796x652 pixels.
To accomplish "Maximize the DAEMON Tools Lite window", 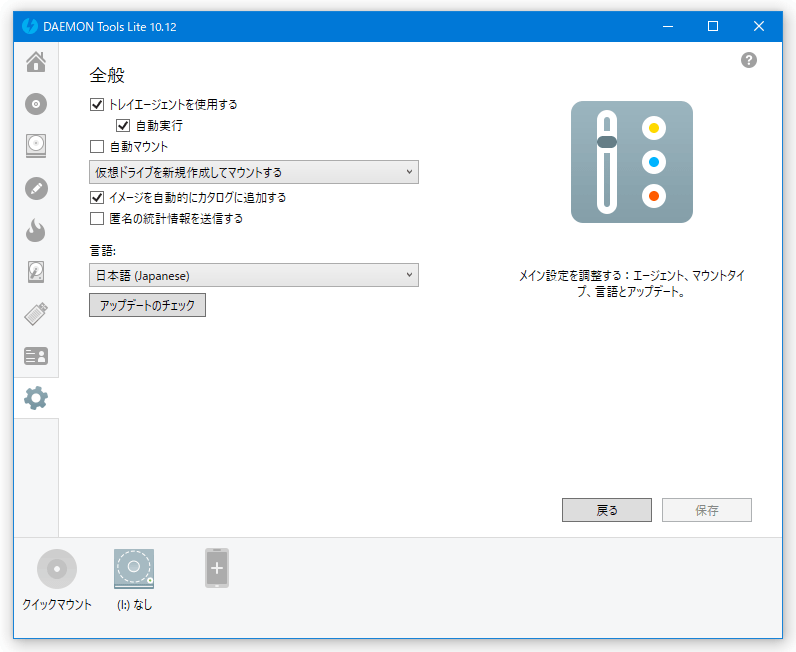I will pyautogui.click(x=713, y=26).
